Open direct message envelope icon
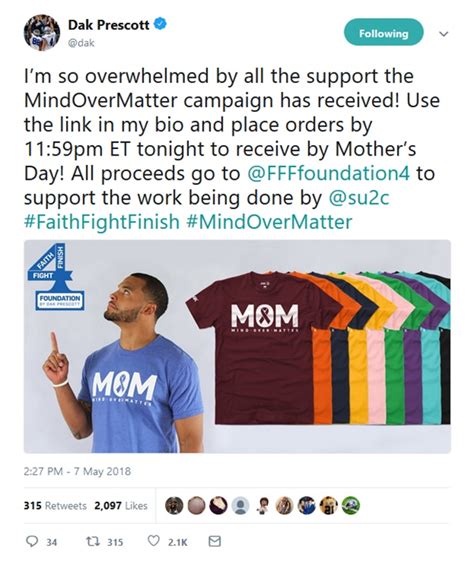This screenshot has width=474, height=564. click(x=215, y=541)
